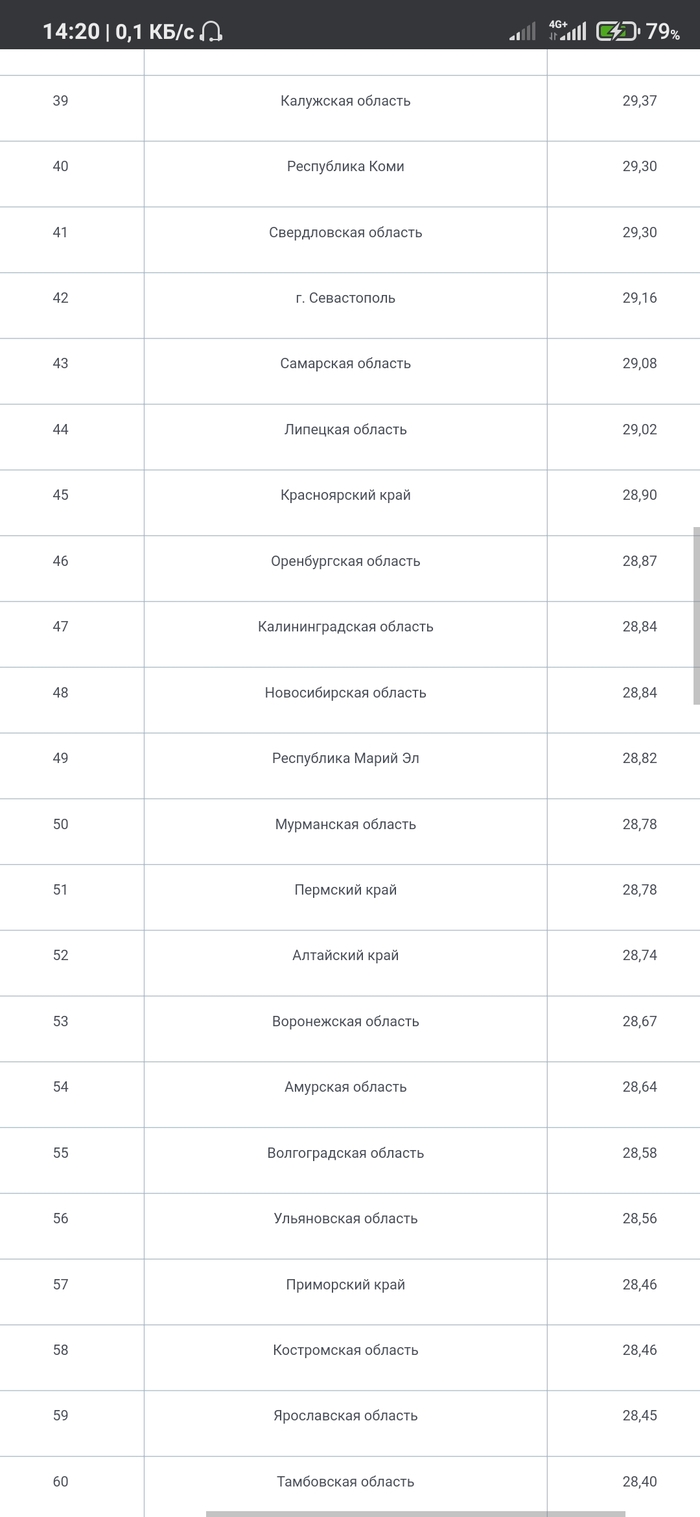Viewport: 700px width, 1517px height.
Task: Tap the 4G+ signal strength icon
Action: [567, 31]
